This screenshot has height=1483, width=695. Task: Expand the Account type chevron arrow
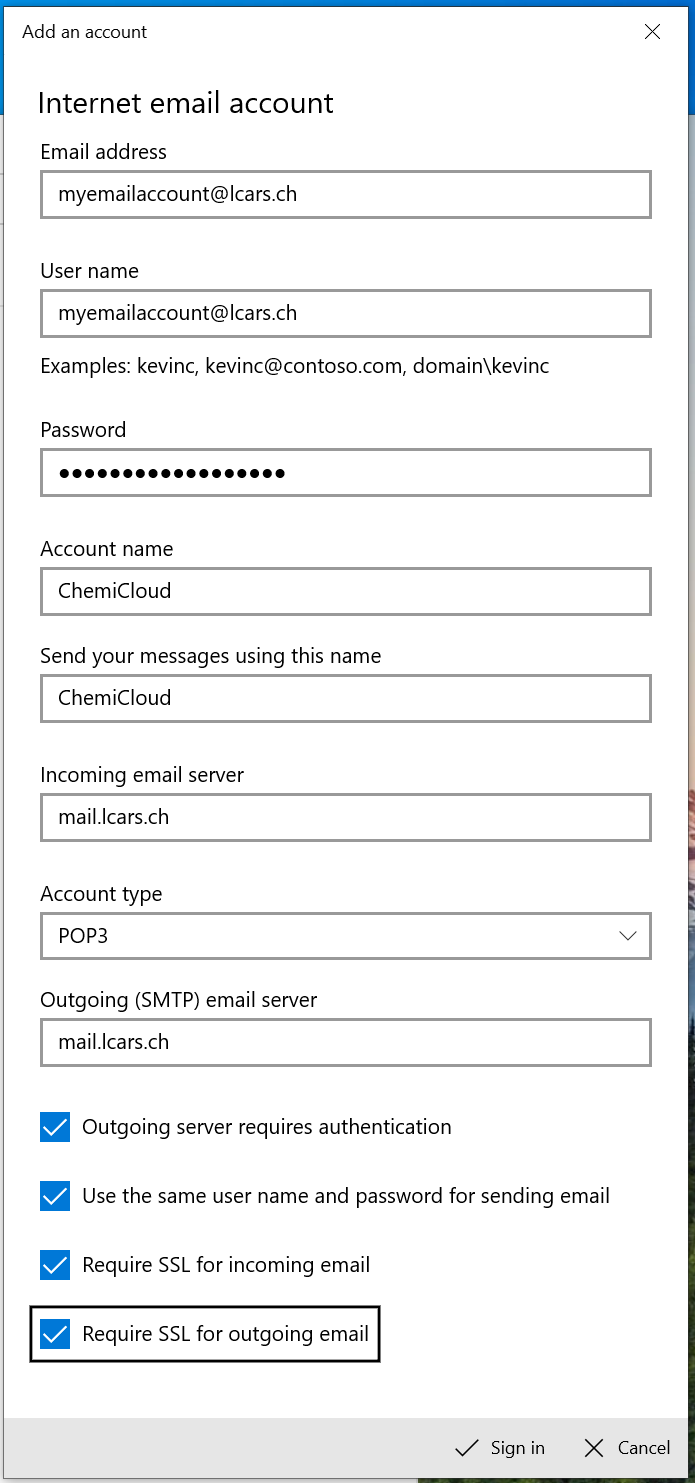point(627,936)
